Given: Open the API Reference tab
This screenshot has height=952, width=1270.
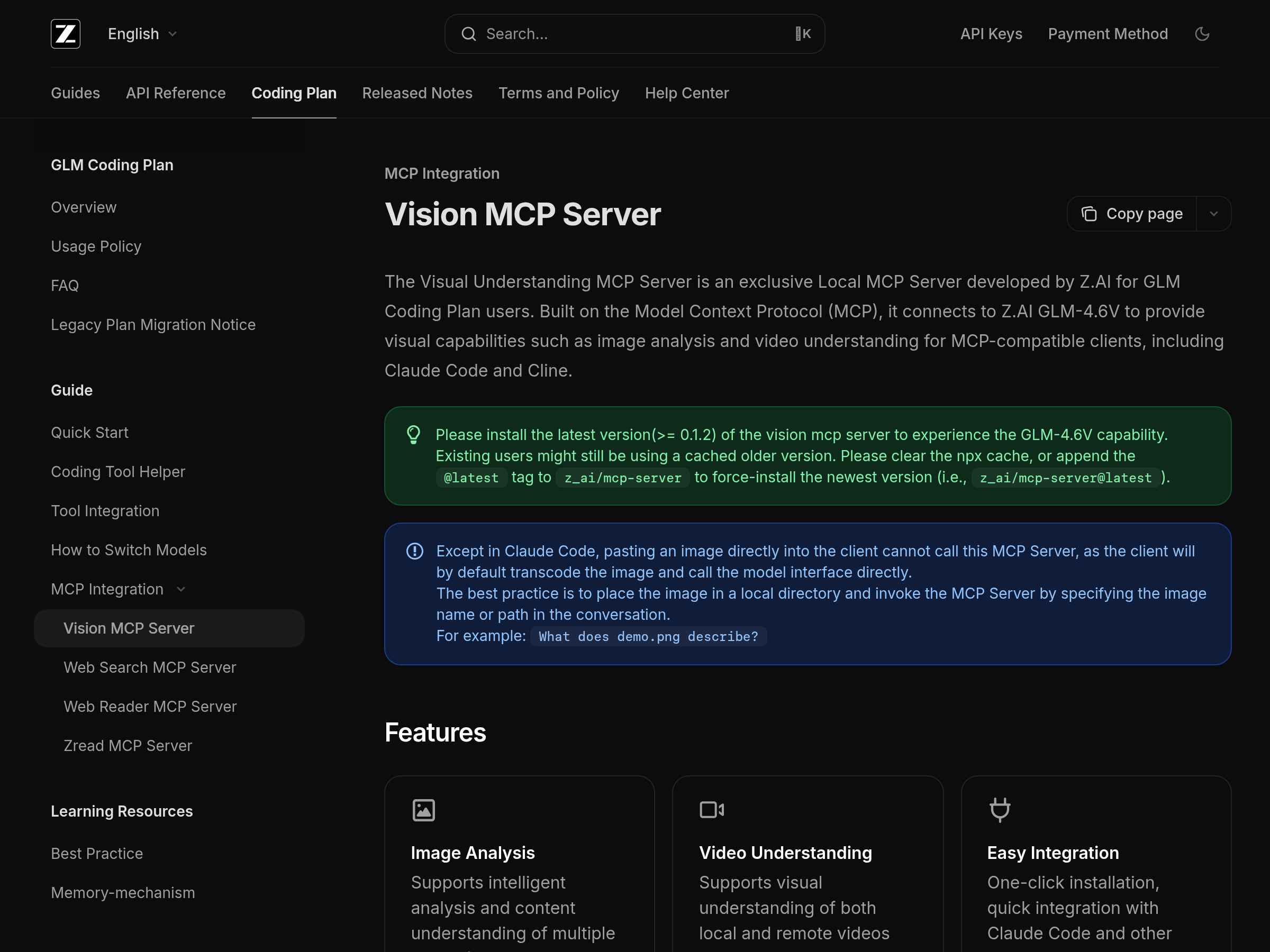Looking at the screenshot, I should [176, 93].
